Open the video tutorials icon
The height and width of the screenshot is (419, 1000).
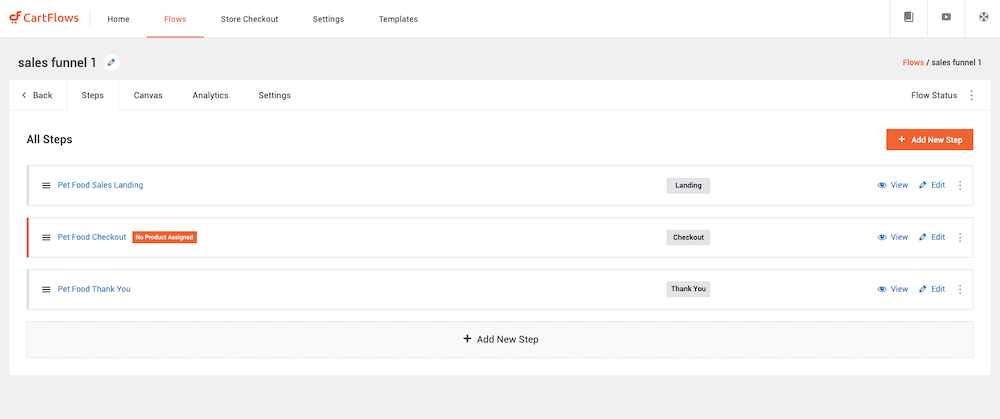[x=946, y=18]
